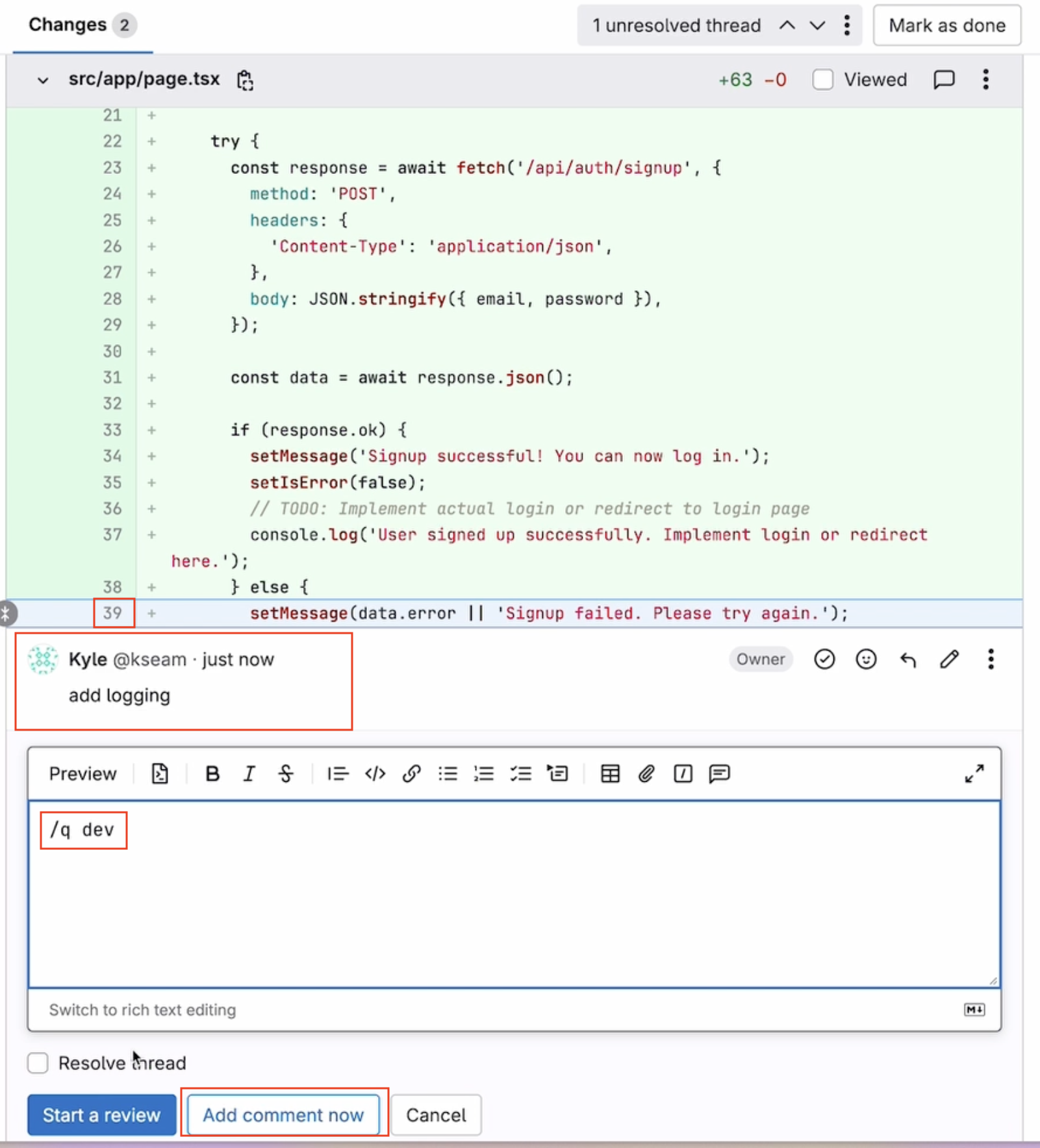Add collapsible section in comment editor

tap(557, 773)
